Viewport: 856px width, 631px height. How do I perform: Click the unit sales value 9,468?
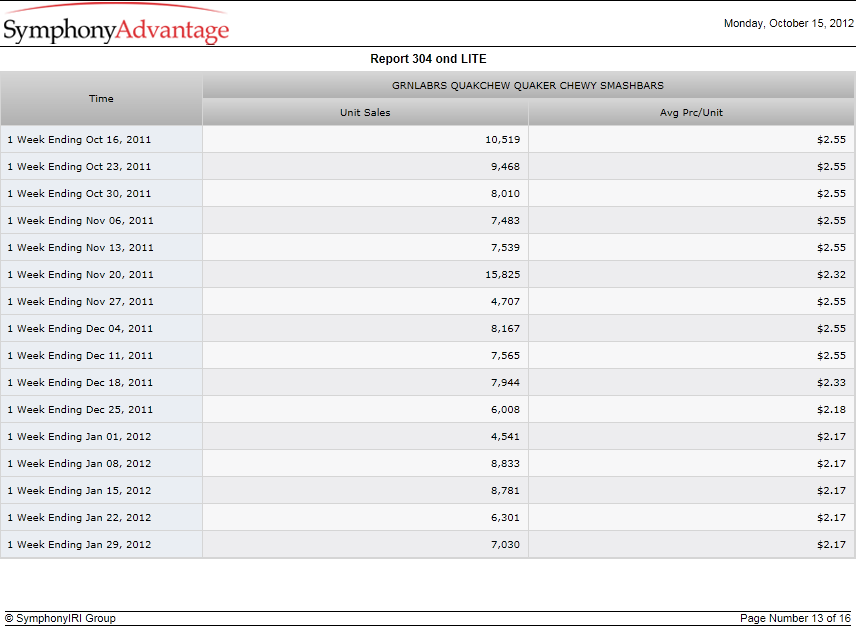click(506, 166)
